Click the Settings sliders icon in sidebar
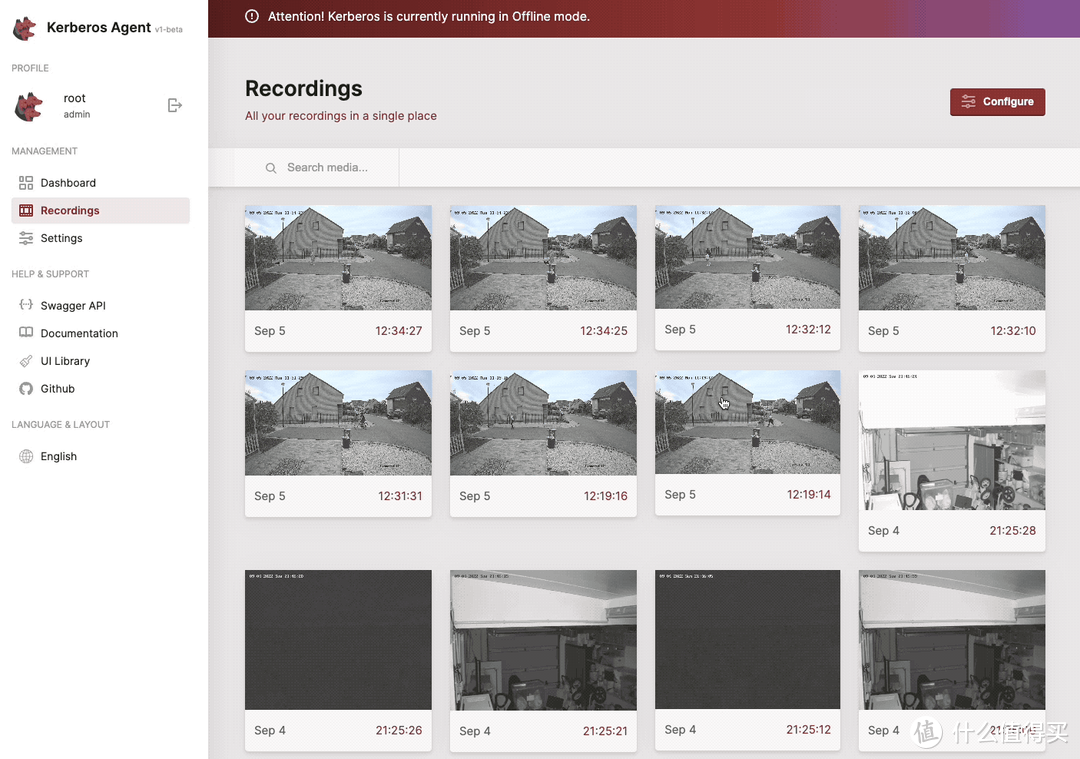The image size is (1080, 759). (x=26, y=238)
